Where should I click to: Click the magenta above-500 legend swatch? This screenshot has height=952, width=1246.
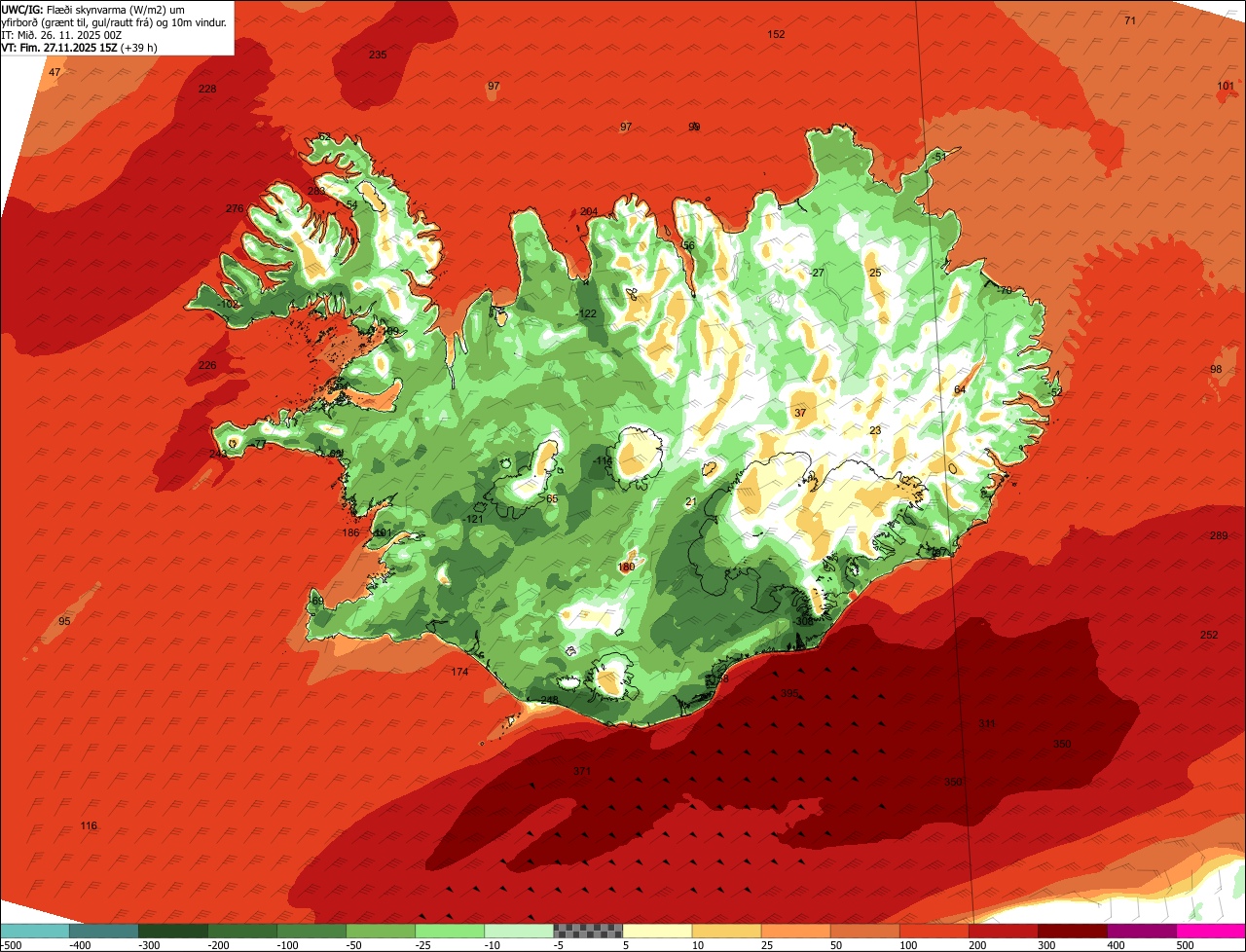pos(1211,931)
